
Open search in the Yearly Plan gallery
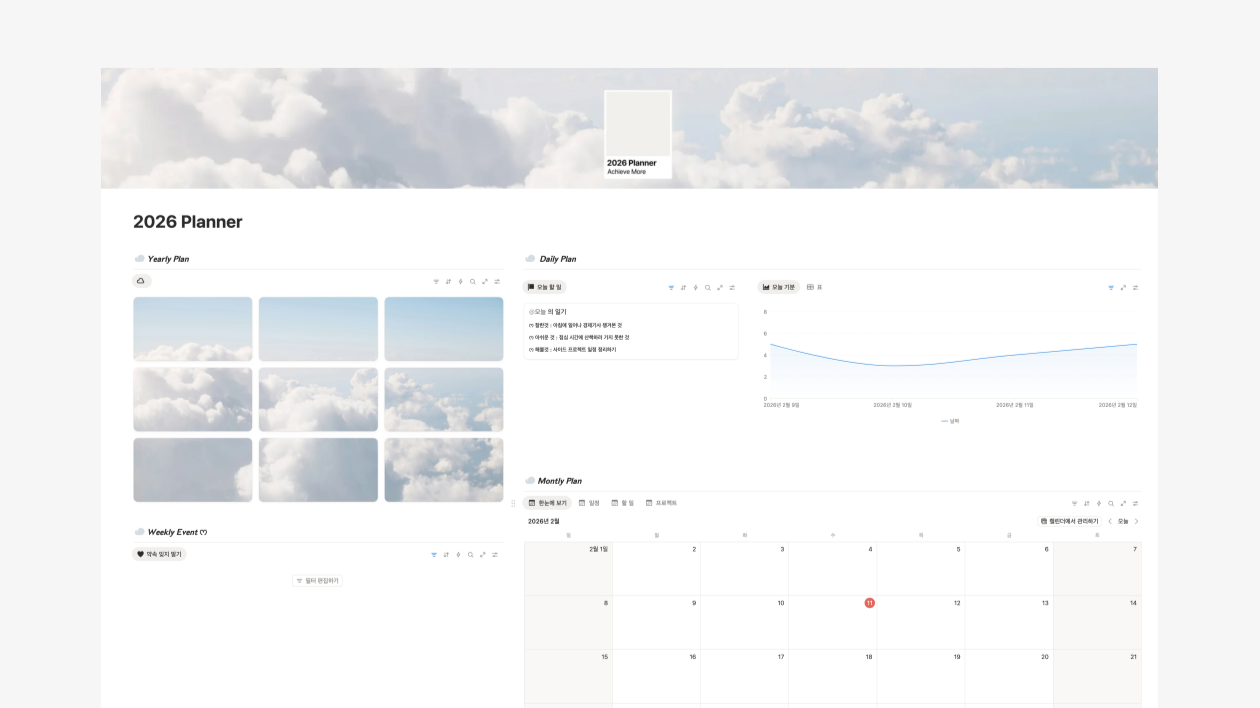(x=473, y=281)
